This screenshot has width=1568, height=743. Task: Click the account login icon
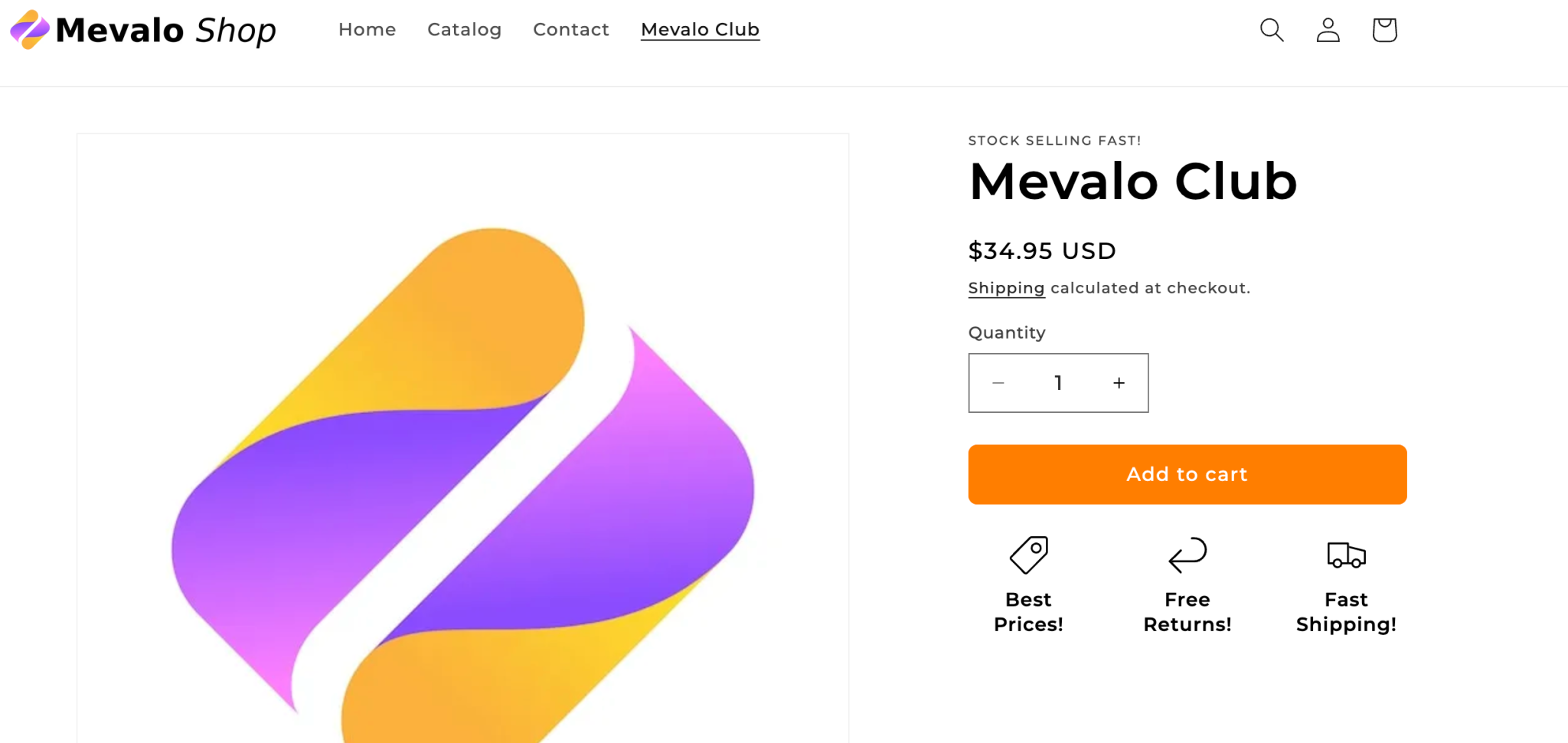[x=1328, y=30]
